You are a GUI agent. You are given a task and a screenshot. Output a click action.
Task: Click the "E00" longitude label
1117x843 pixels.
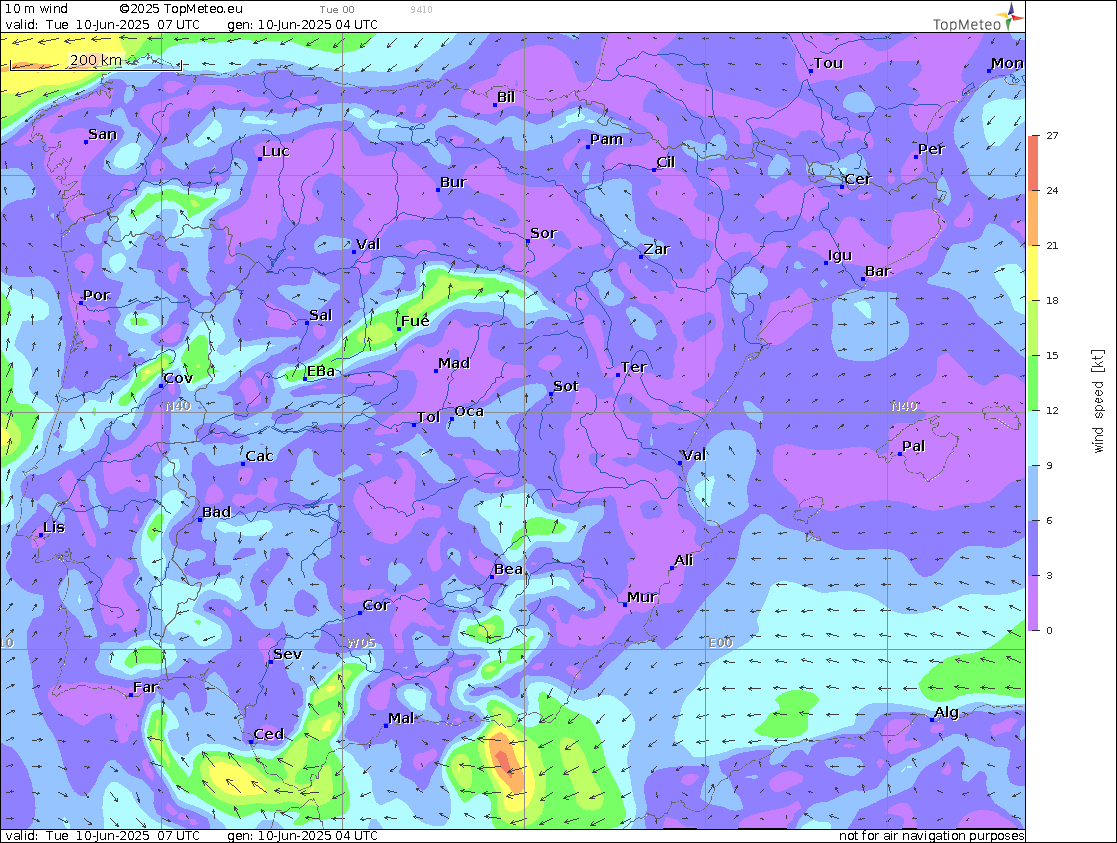[x=720, y=643]
